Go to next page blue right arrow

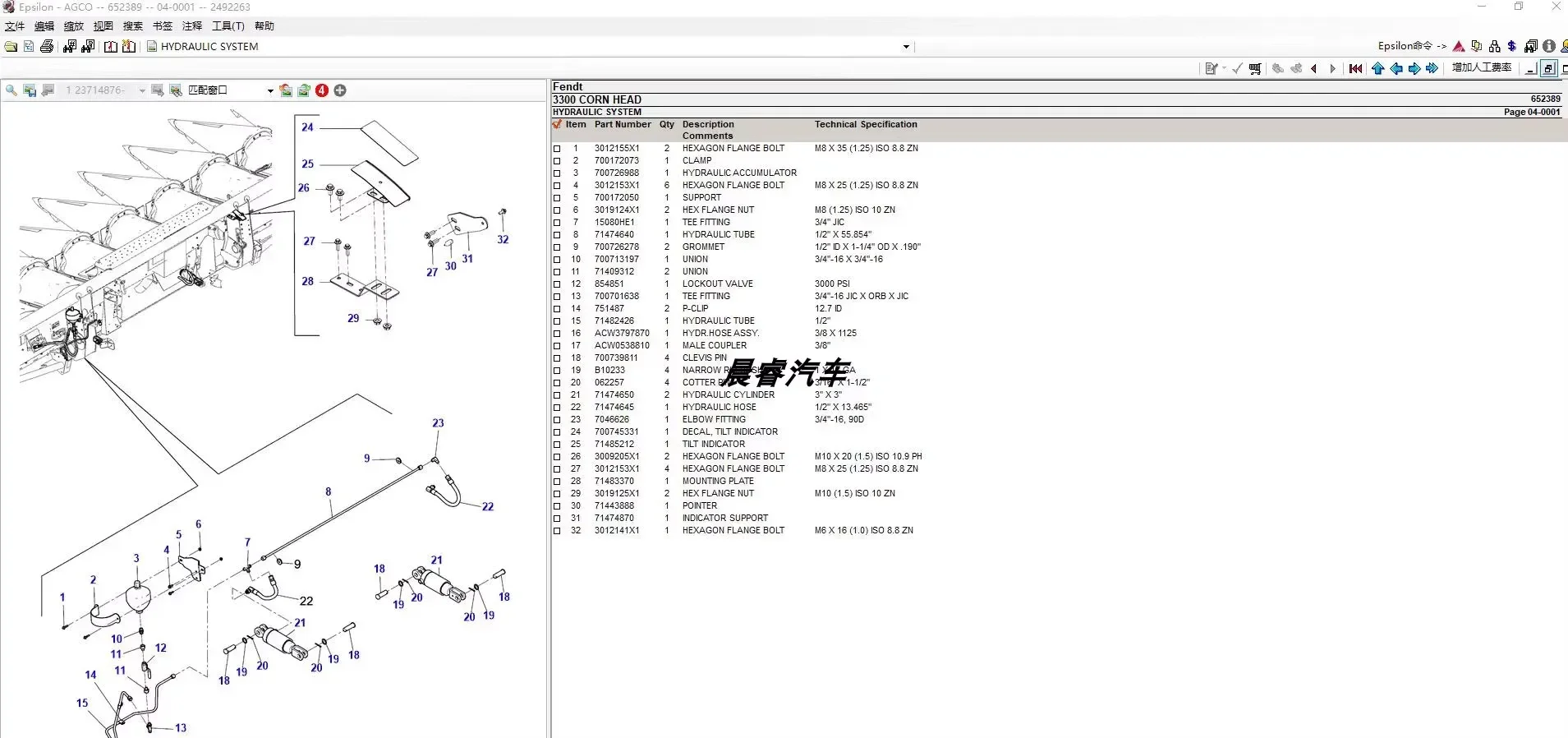[x=1414, y=69]
